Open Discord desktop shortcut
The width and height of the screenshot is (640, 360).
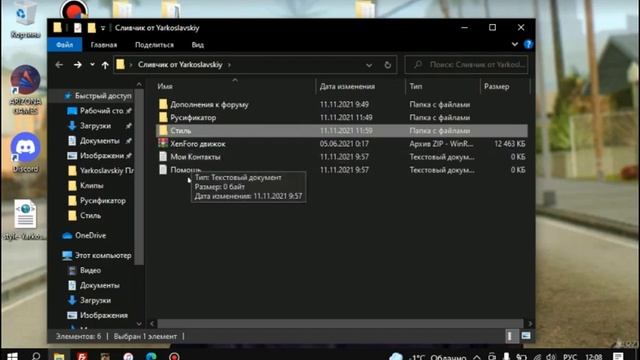tap(25, 153)
